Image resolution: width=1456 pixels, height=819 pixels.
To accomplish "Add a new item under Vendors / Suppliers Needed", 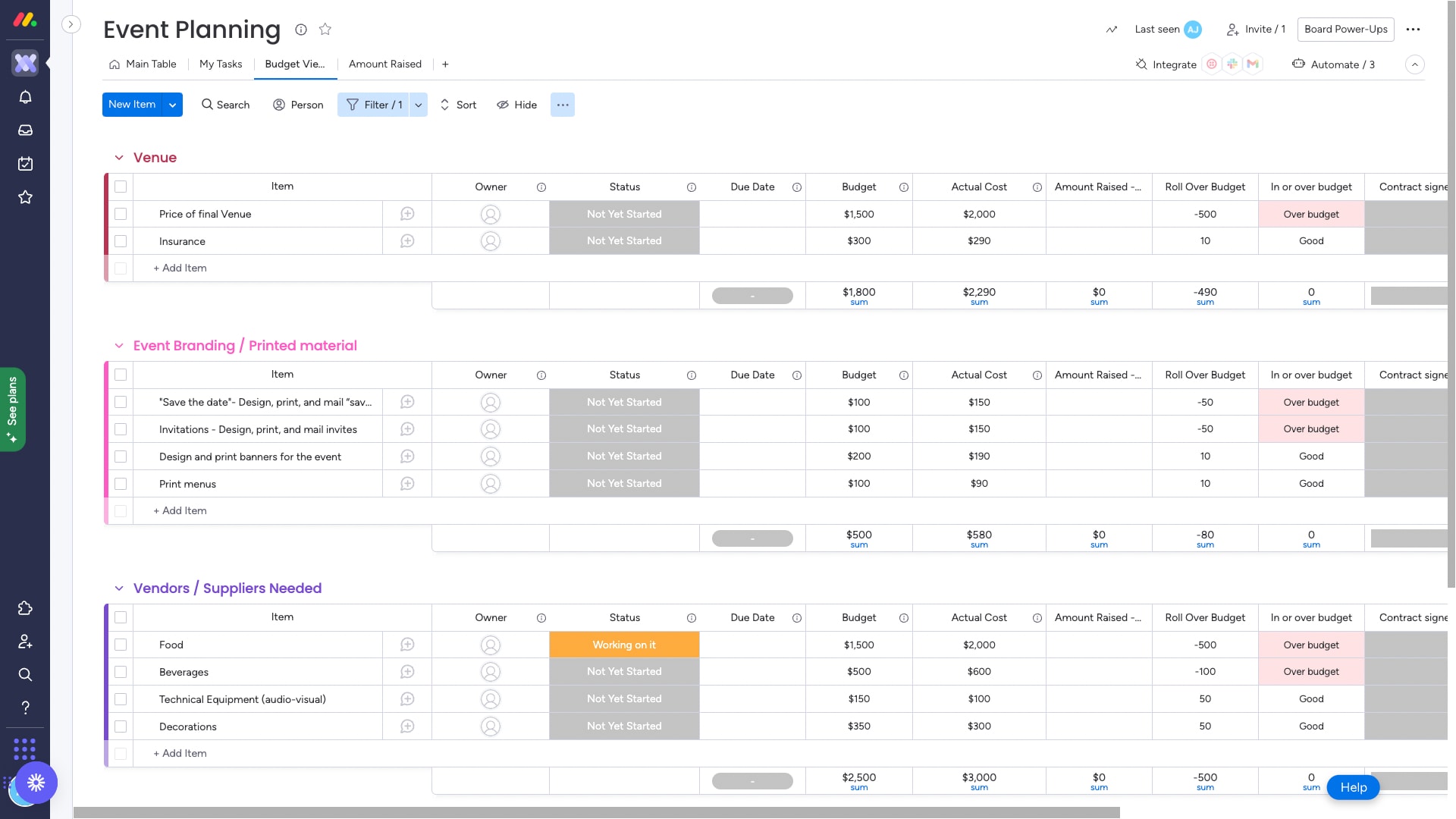I will 180,753.
